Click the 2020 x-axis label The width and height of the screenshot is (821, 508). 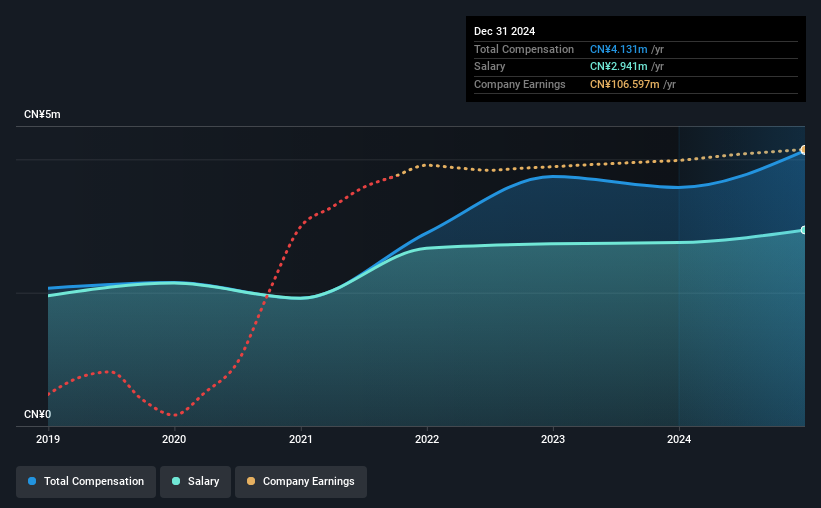(174, 439)
